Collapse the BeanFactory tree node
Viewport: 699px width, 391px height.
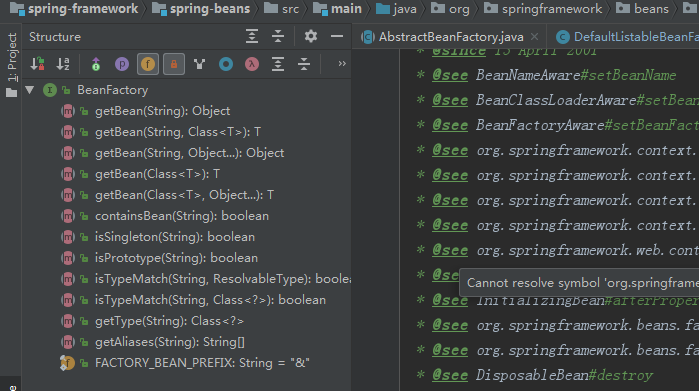[x=30, y=90]
